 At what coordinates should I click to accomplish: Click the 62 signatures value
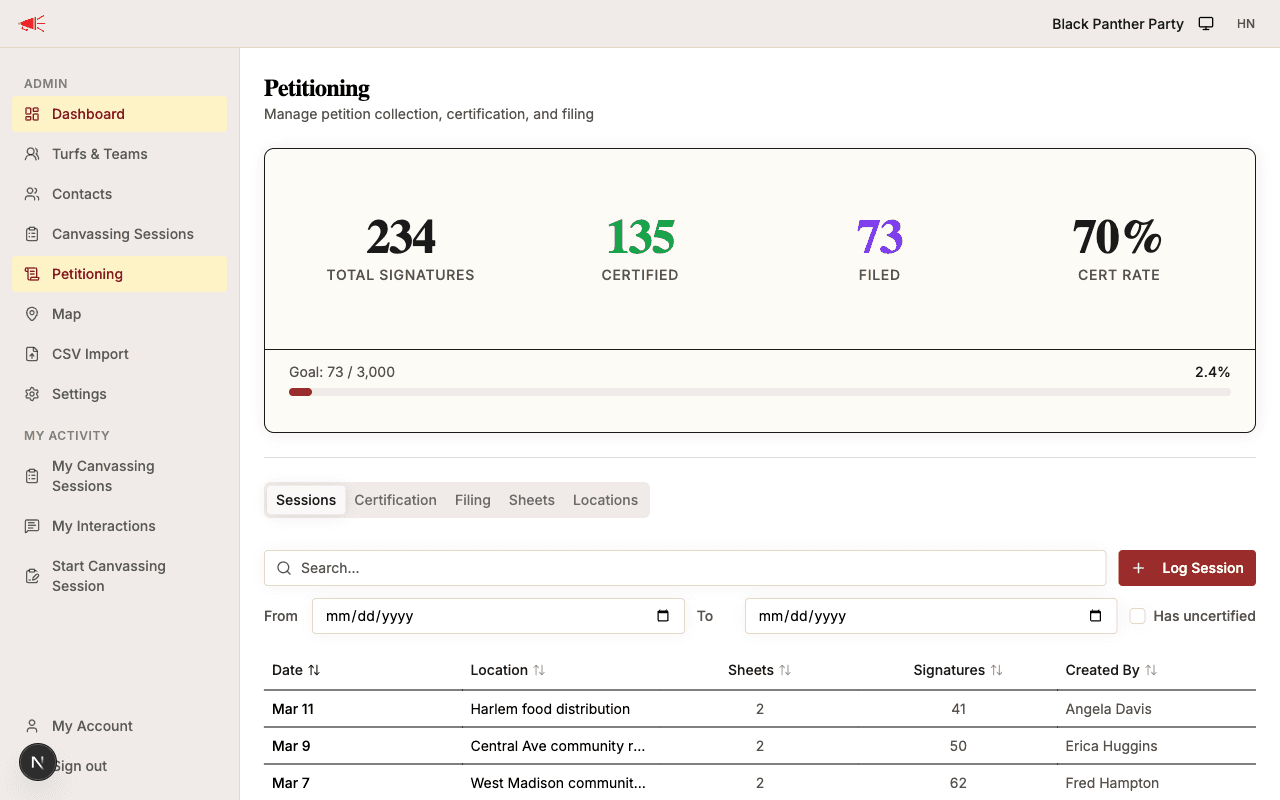pos(959,783)
